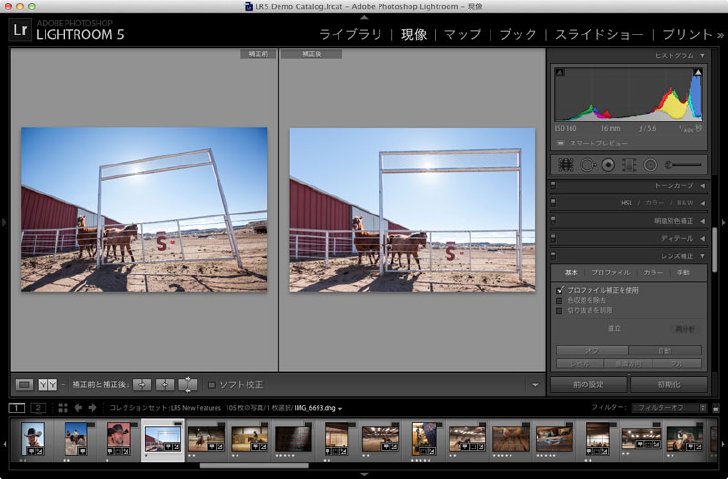This screenshot has height=479, width=728.
Task: Uncheck プロファイル補正を使用 checkbox
Action: tap(559, 291)
